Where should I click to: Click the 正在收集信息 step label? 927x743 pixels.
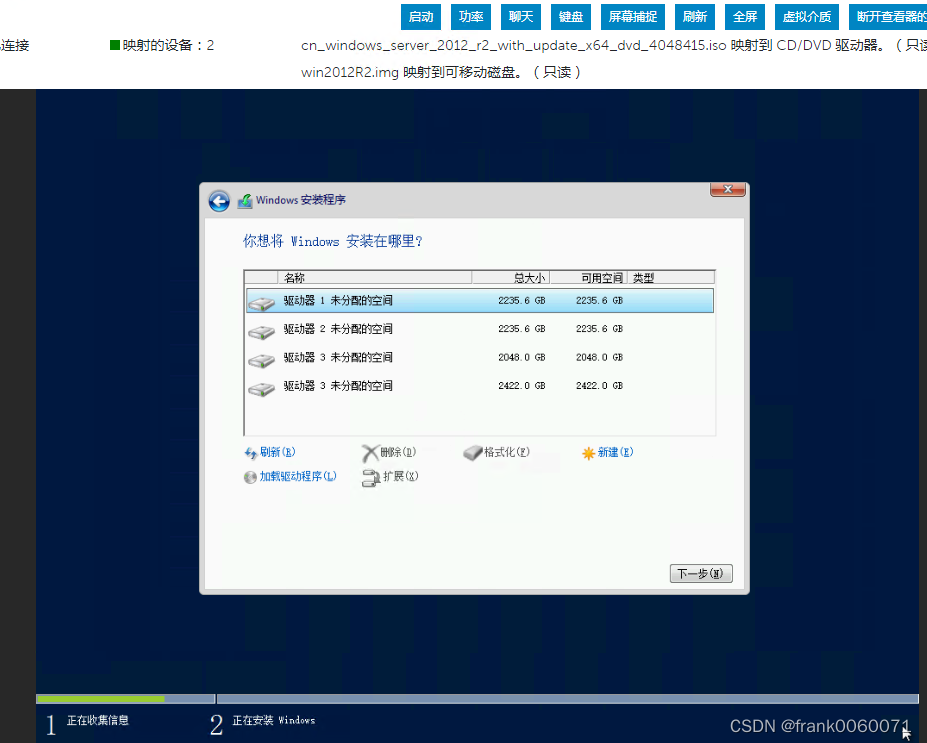tap(98, 720)
